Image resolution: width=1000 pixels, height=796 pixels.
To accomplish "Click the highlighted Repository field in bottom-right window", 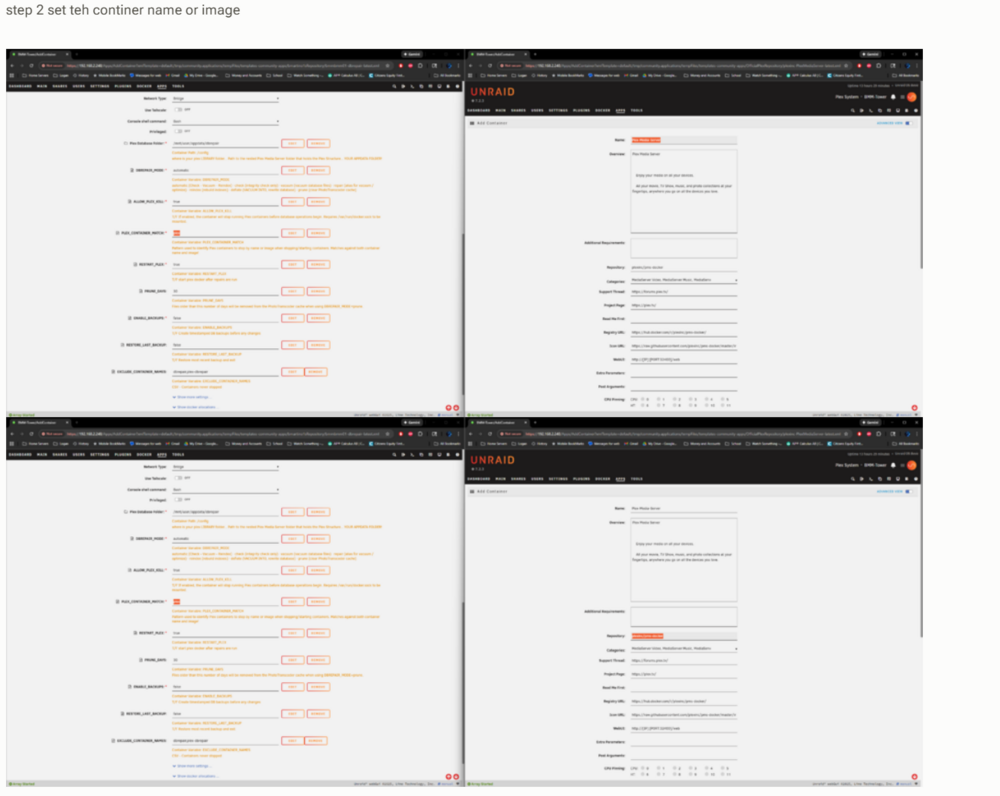I will pyautogui.click(x=684, y=636).
